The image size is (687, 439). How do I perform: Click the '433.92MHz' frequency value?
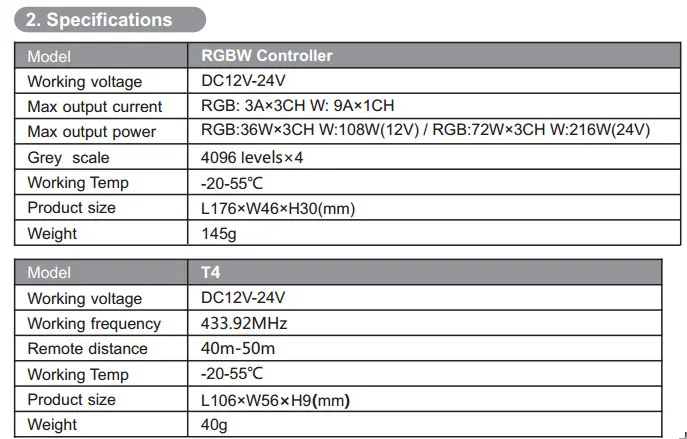246,323
